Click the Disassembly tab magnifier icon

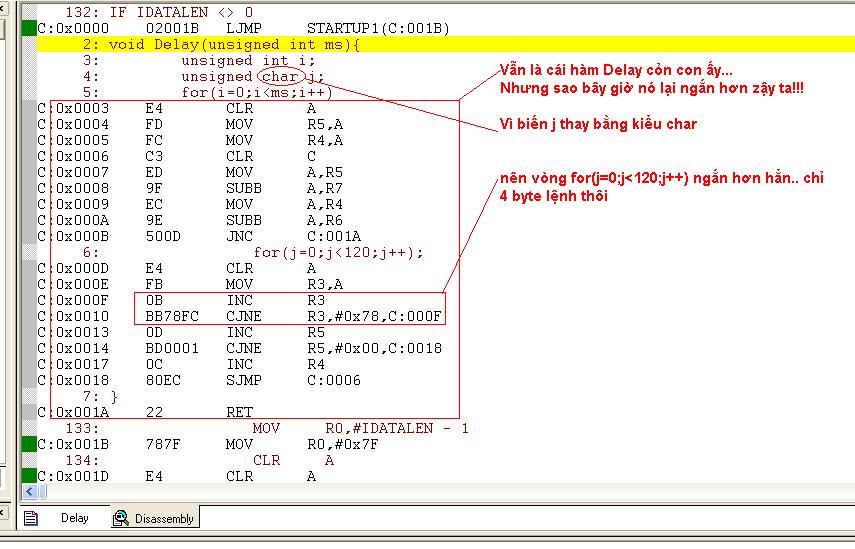pos(121,518)
